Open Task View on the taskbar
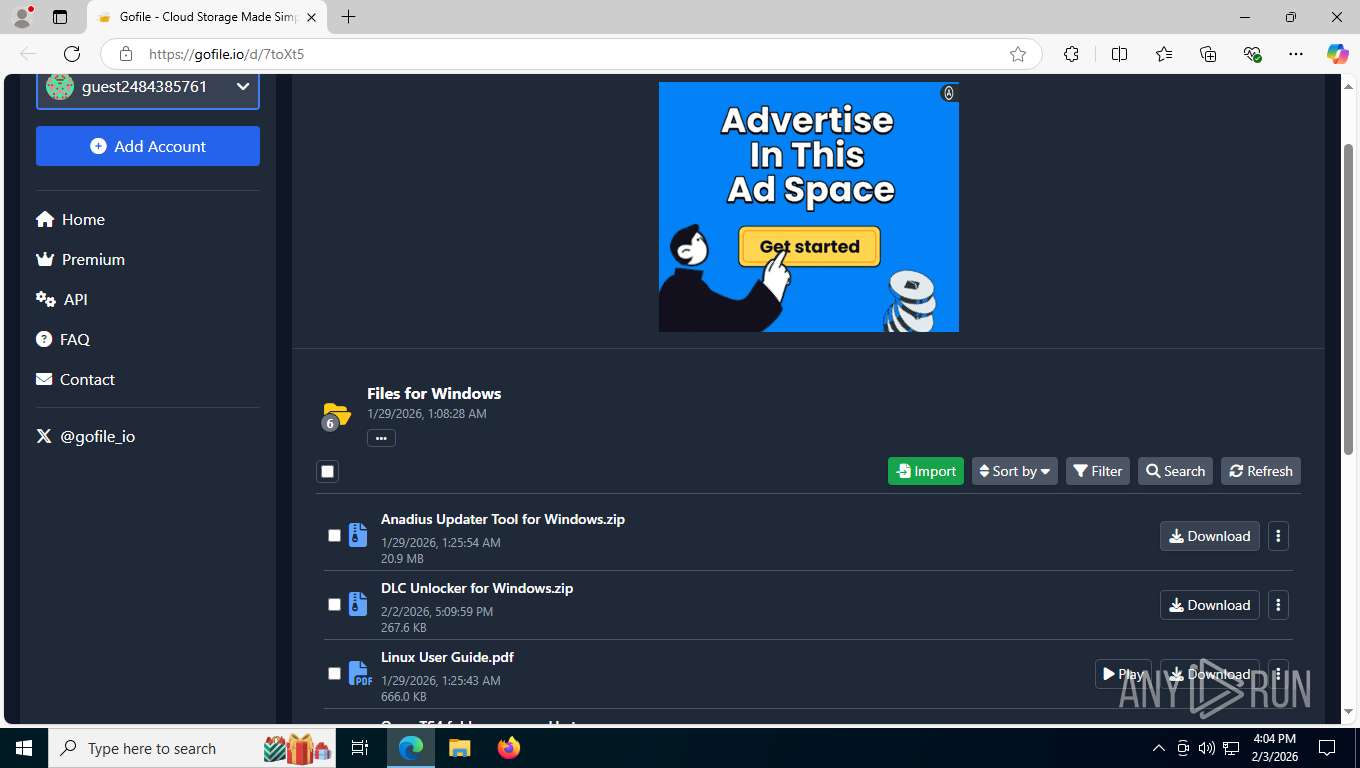This screenshot has height=768, width=1360. (360, 748)
